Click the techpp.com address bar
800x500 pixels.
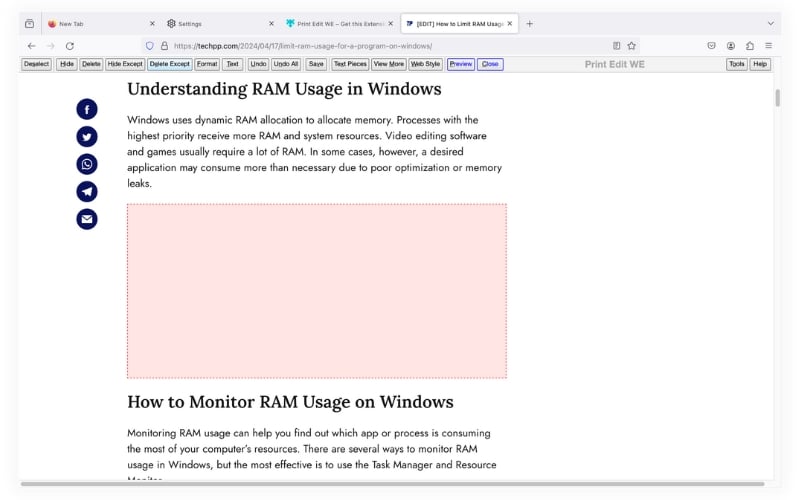click(x=388, y=46)
